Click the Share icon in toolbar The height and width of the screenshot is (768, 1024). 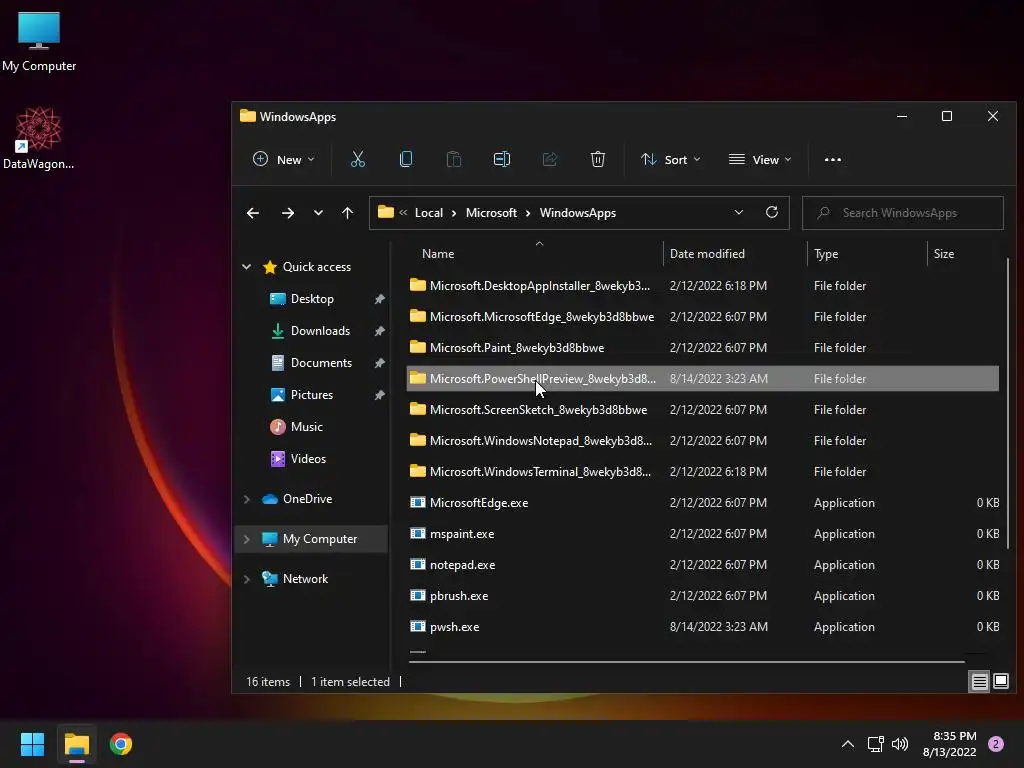550,159
